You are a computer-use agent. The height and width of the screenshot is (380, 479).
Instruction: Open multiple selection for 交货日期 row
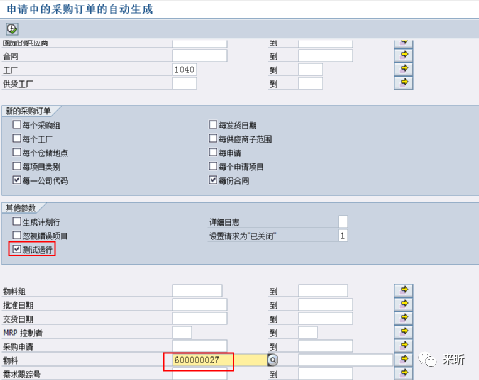point(404,318)
